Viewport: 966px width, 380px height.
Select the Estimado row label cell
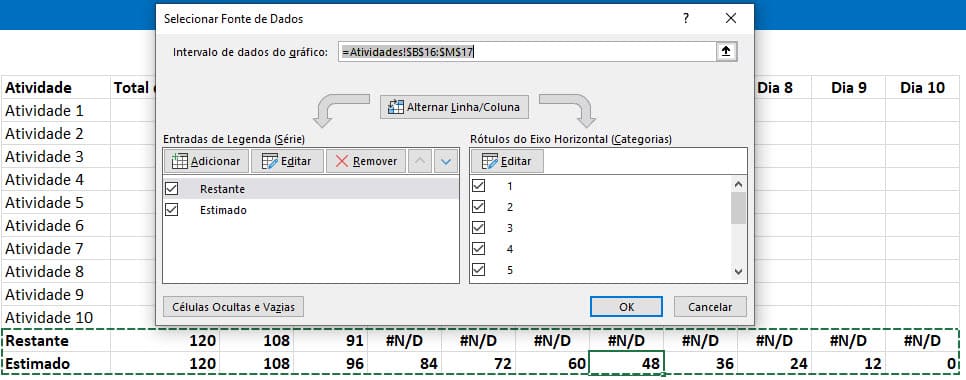pos(55,363)
